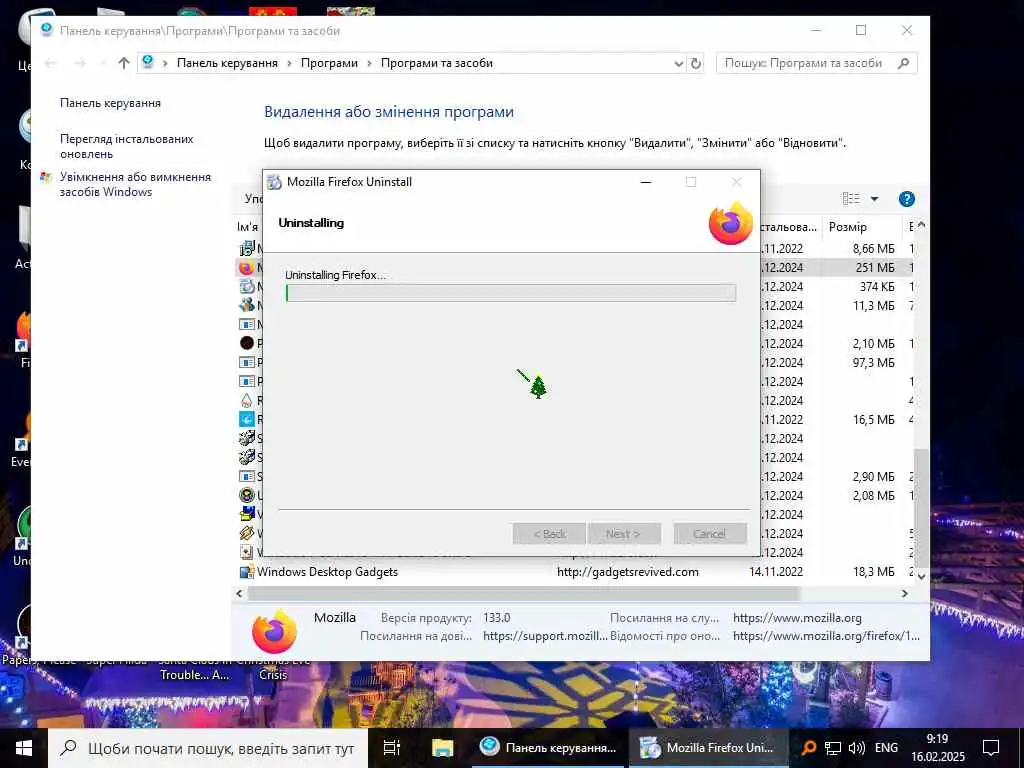Open the Панель керування sidebar link

[x=110, y=103]
